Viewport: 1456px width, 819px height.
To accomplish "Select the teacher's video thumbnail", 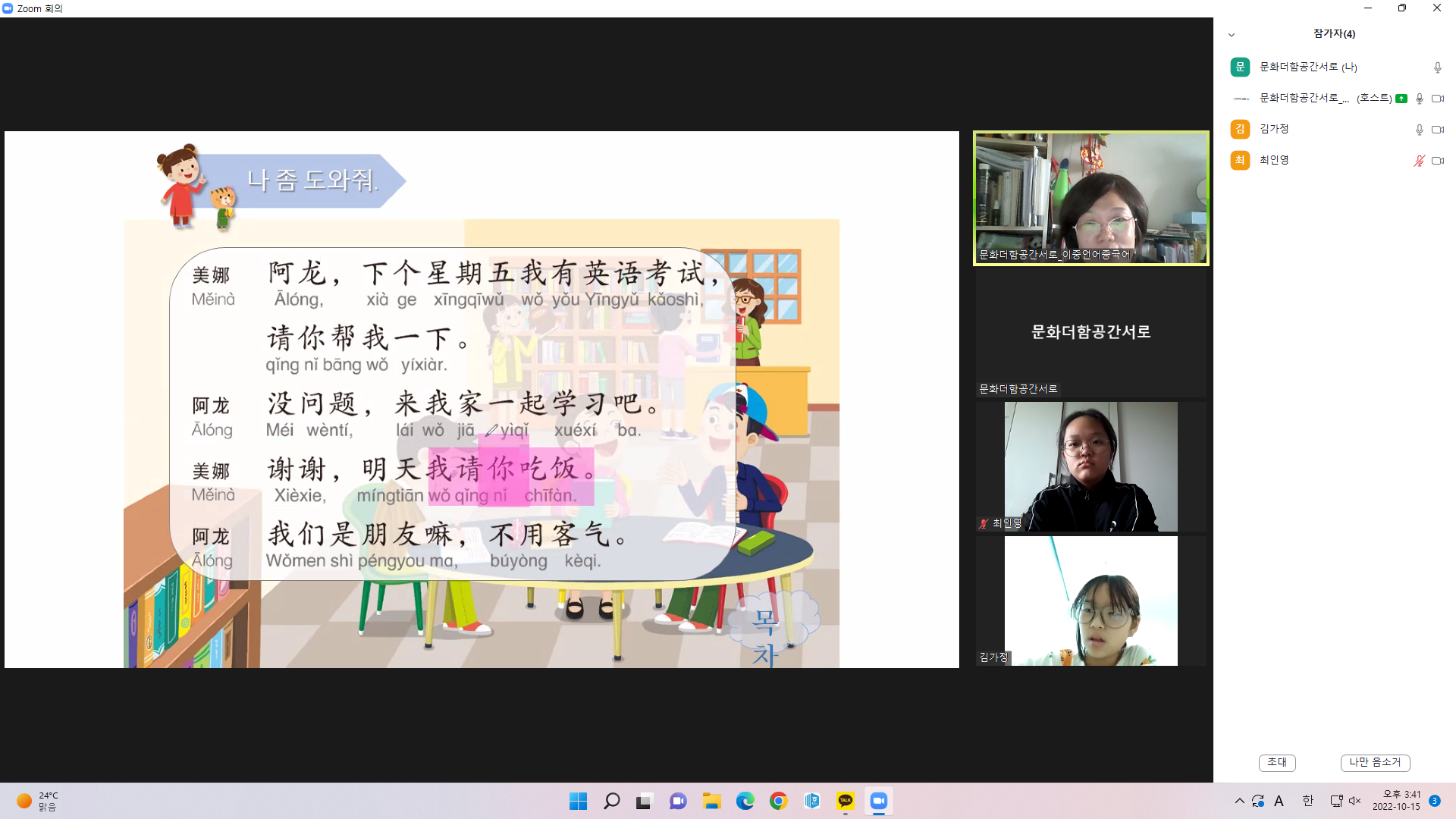I will pyautogui.click(x=1091, y=198).
